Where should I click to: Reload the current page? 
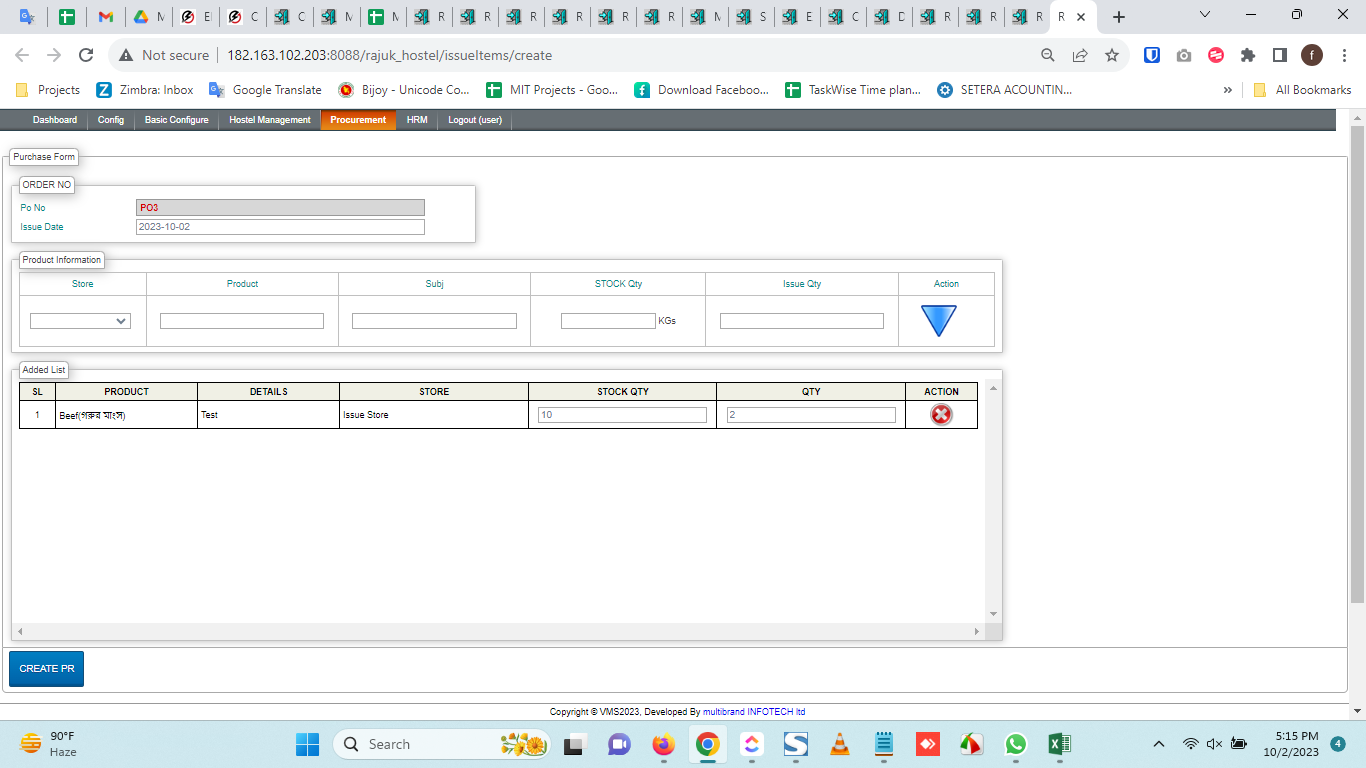pos(86,55)
